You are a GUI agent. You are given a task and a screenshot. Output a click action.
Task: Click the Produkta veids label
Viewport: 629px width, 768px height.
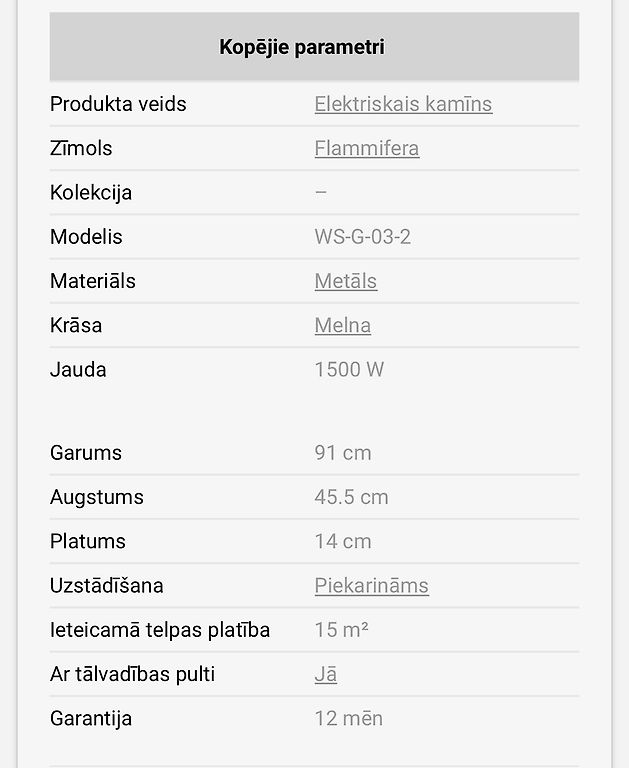118,104
